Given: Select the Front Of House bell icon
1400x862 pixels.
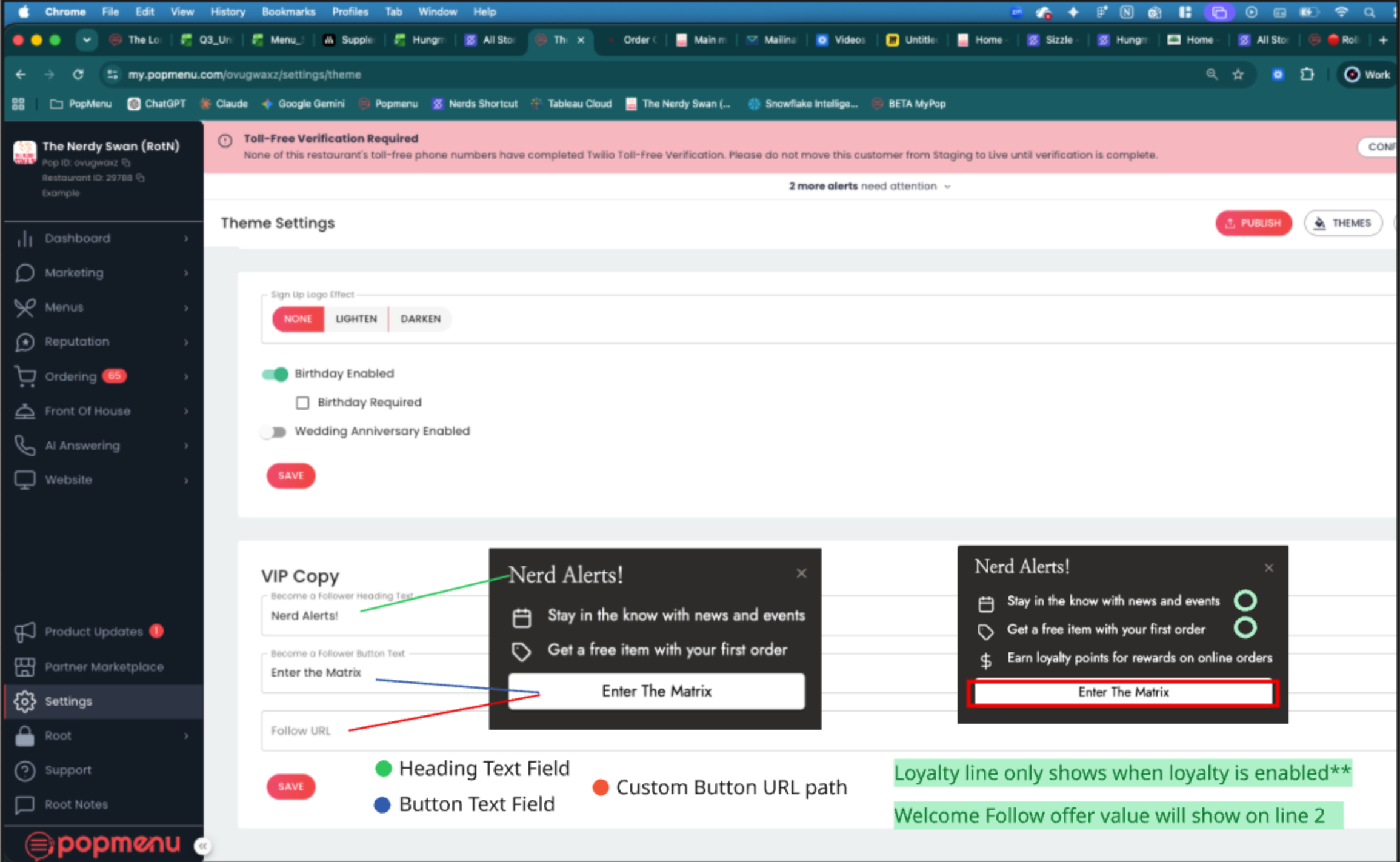Looking at the screenshot, I should [25, 411].
